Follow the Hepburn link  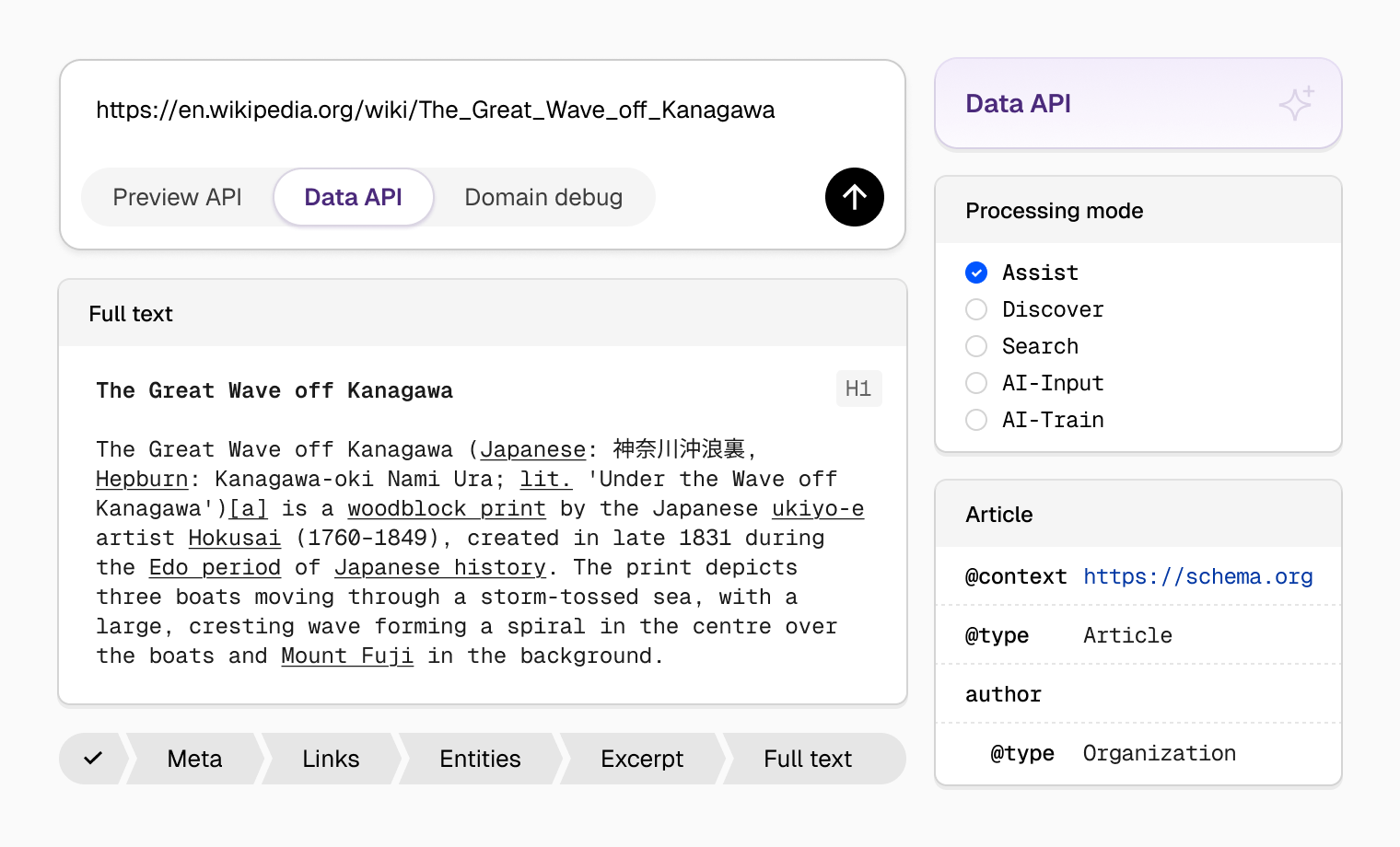(142, 479)
